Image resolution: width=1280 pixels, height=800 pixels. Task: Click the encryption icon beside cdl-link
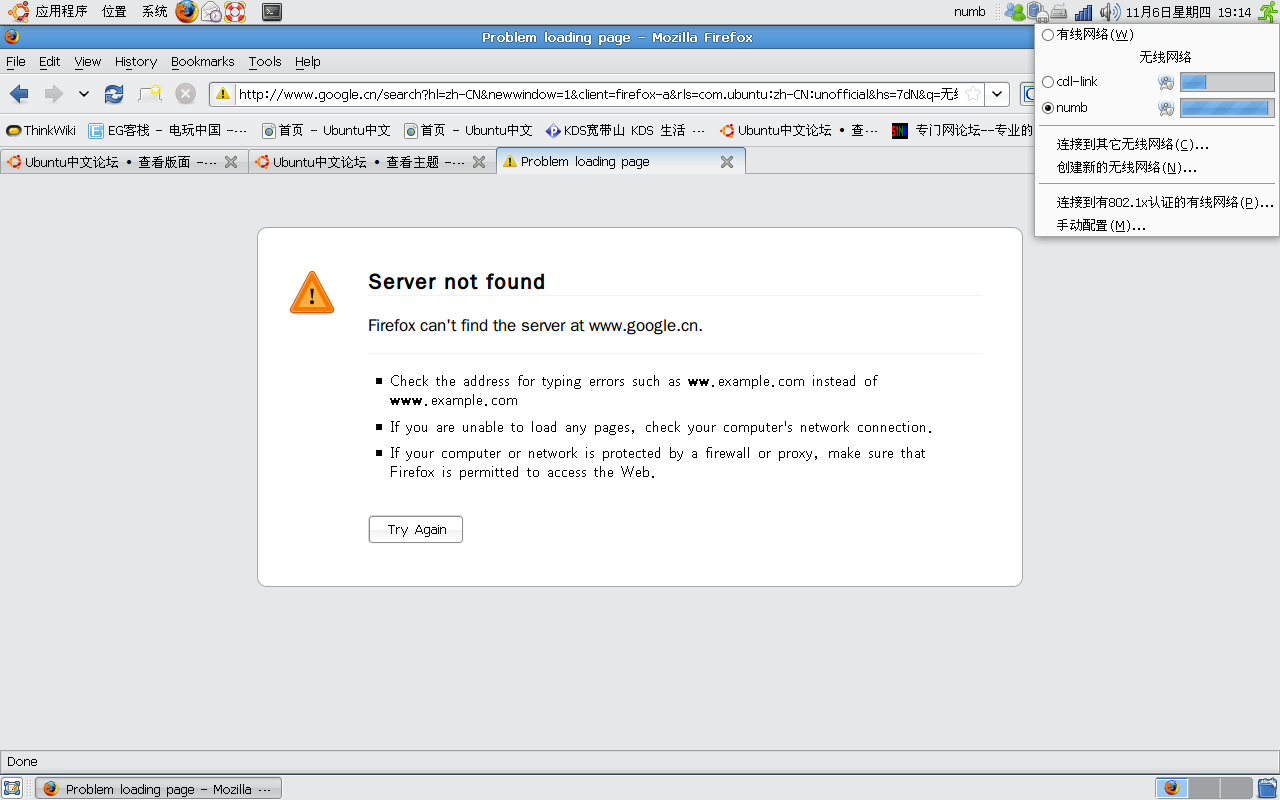tap(1166, 82)
